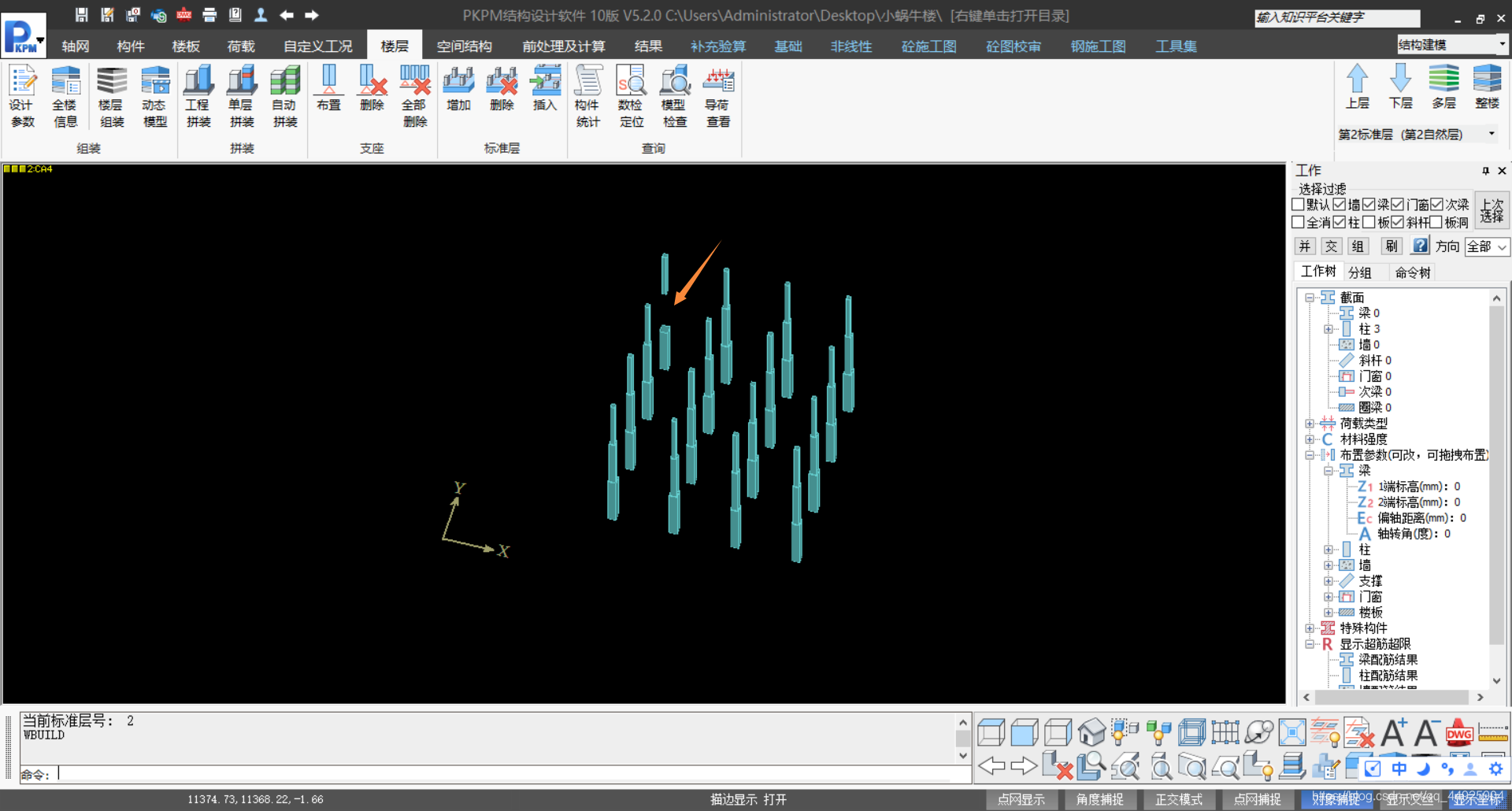Start 单层拼装 single-floor assembly

(242, 96)
